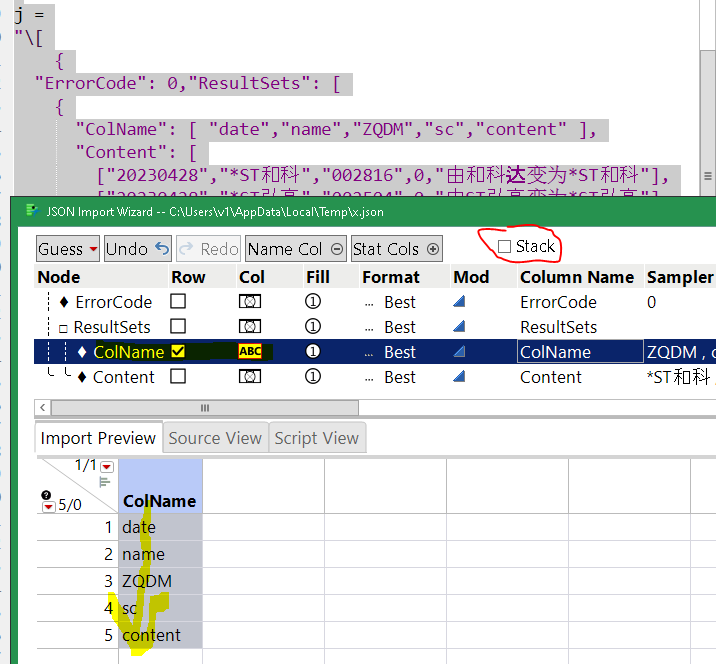
Task: Select the ColName node in the tree
Action: point(128,352)
